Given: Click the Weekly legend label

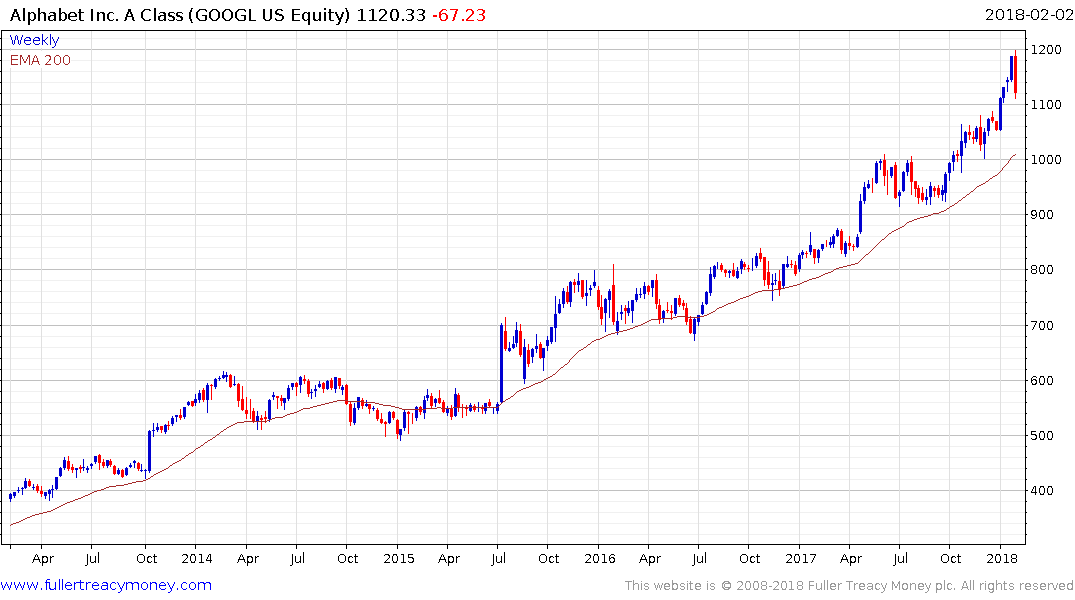Looking at the screenshot, I should pyautogui.click(x=34, y=40).
